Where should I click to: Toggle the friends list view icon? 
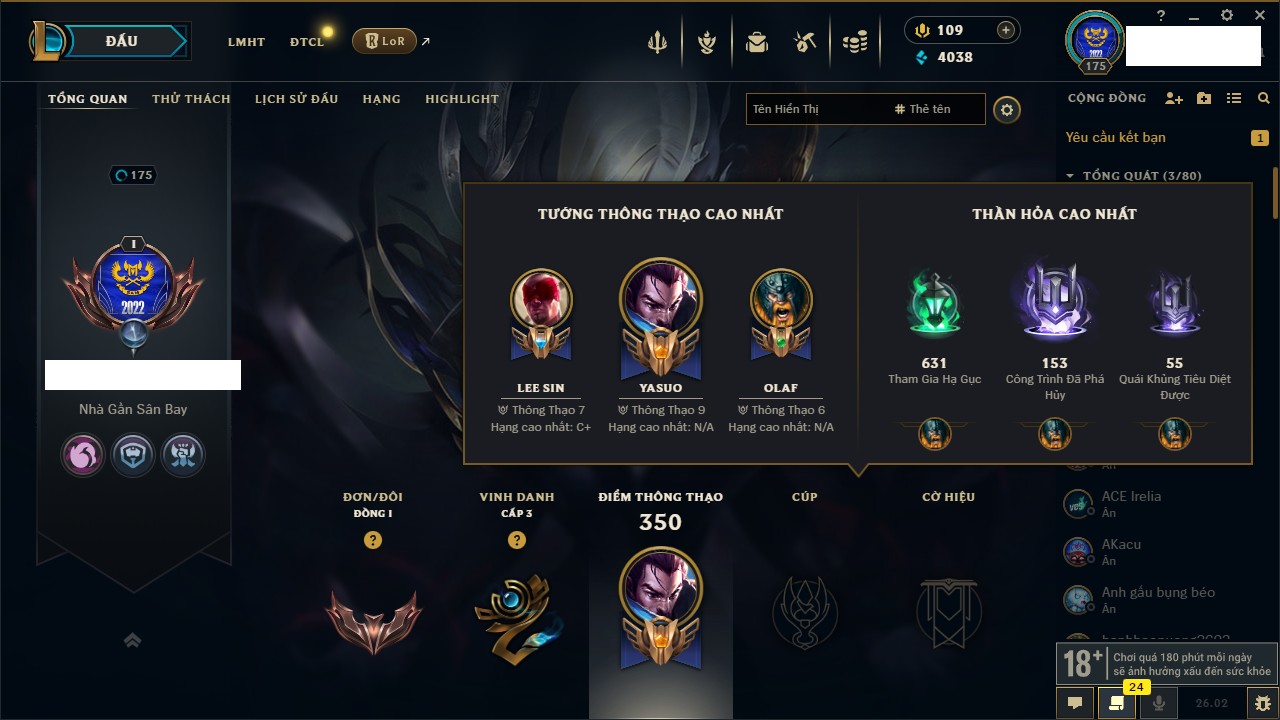(x=1234, y=98)
